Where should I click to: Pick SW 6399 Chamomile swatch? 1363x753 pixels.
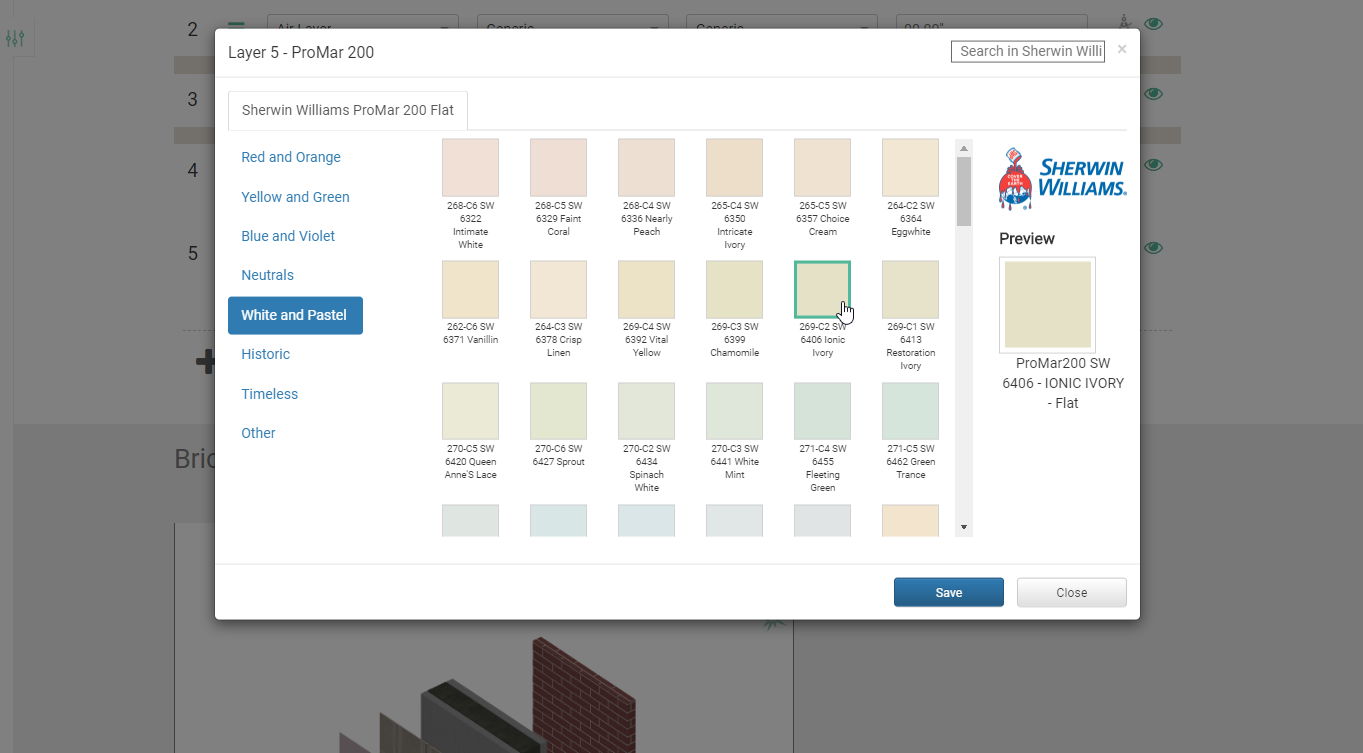(734, 289)
